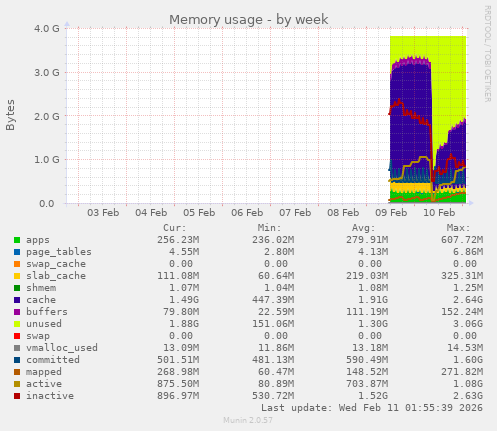
Task: Select the 'unused' legend label
Action: click(44, 324)
